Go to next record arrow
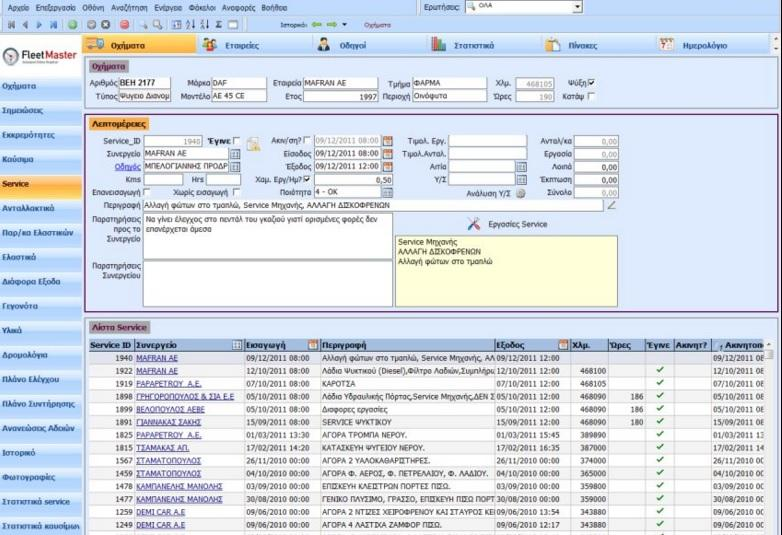The width and height of the screenshot is (782, 535). pyautogui.click(x=39, y=25)
